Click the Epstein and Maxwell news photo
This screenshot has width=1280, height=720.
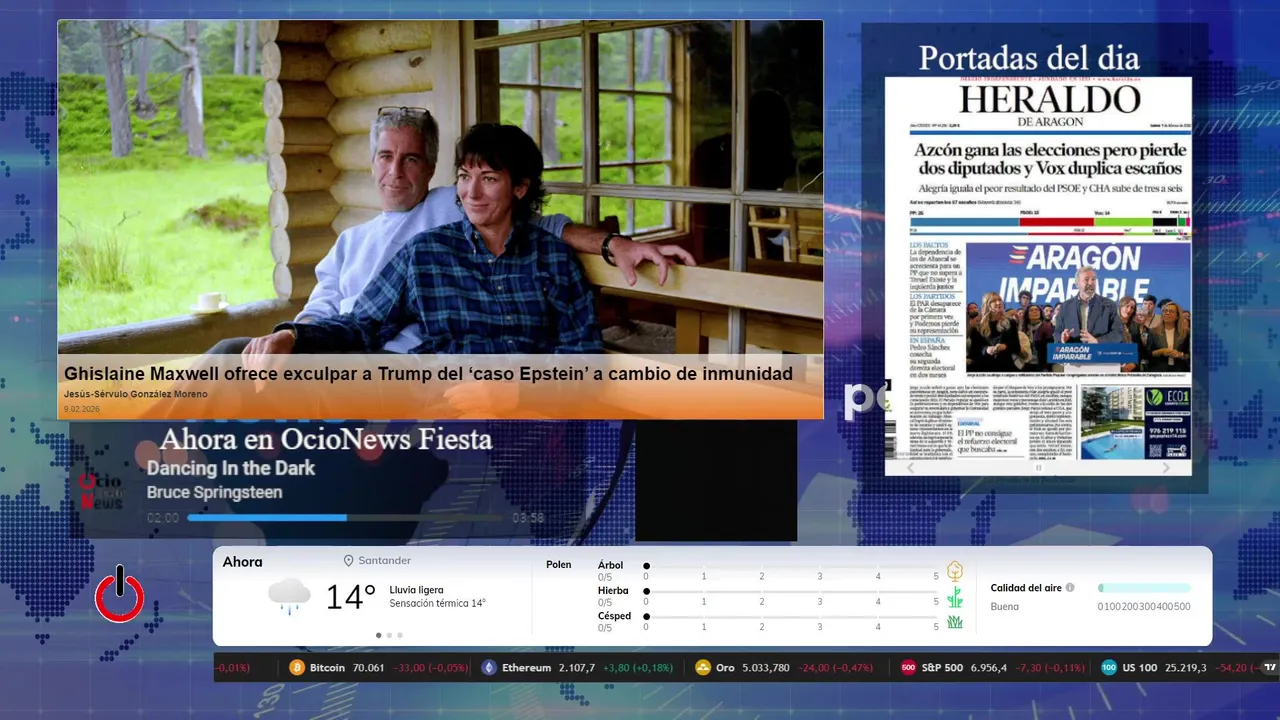point(440,188)
